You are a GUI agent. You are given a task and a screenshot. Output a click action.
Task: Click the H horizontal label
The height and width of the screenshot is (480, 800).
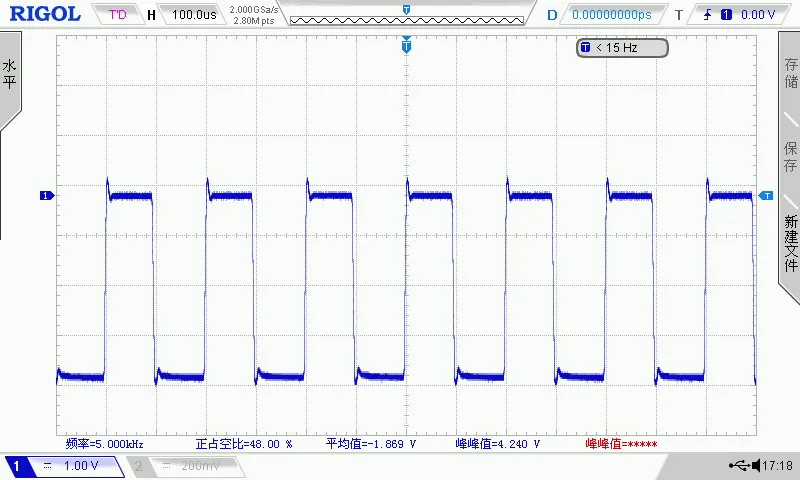coord(151,15)
